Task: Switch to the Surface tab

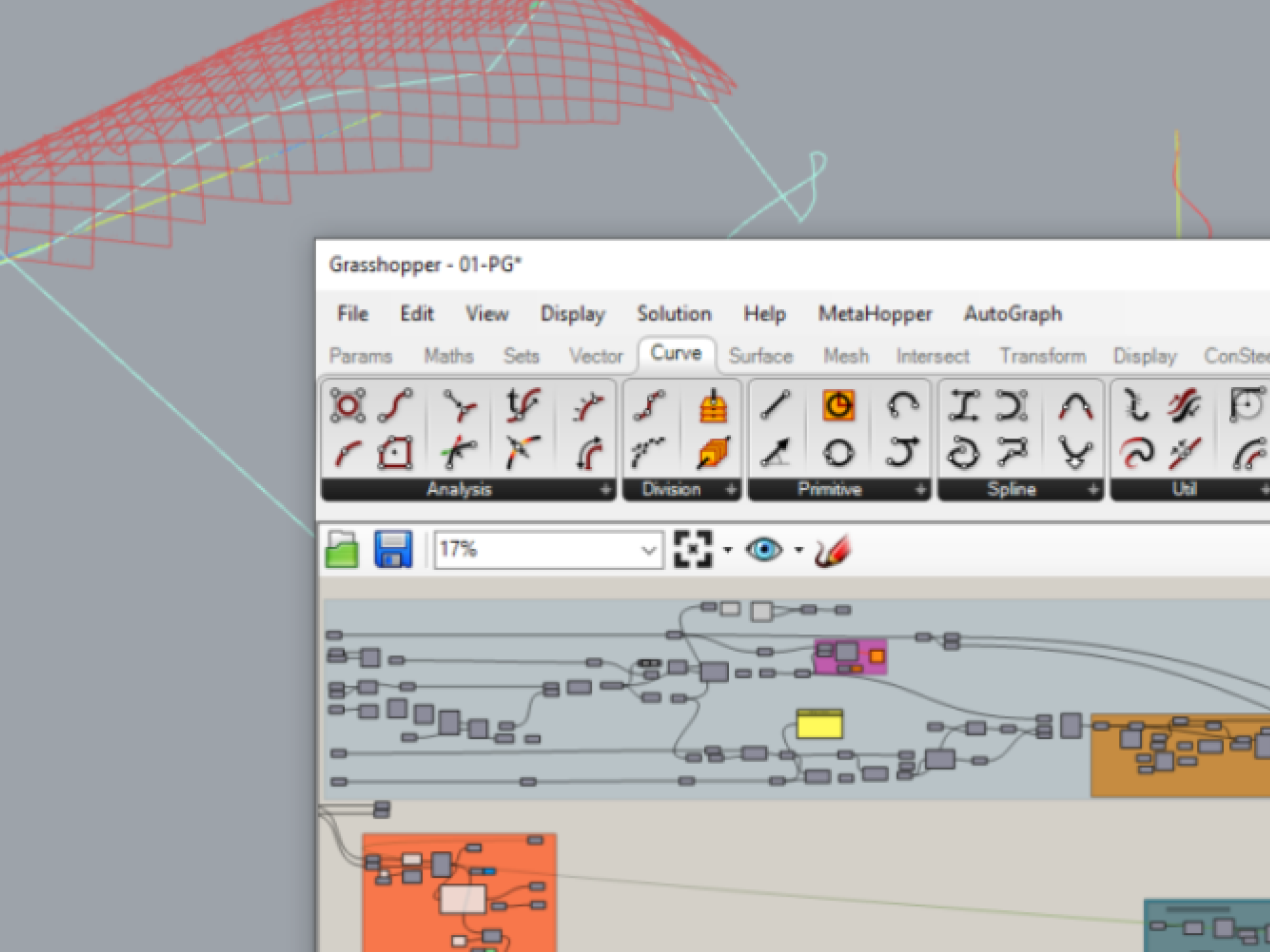Action: click(761, 356)
